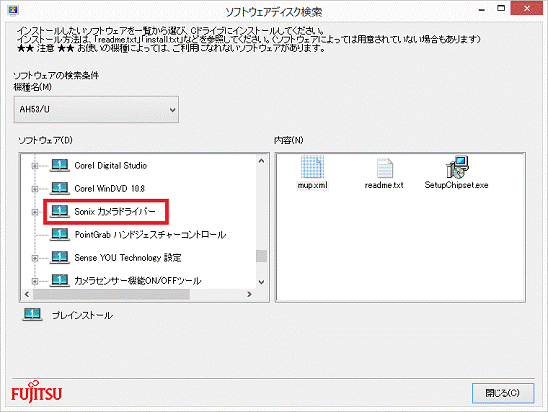548x412 pixels.
Task: Click the カメラセンサー機能ON/OFFツール icon
Action: [59, 280]
